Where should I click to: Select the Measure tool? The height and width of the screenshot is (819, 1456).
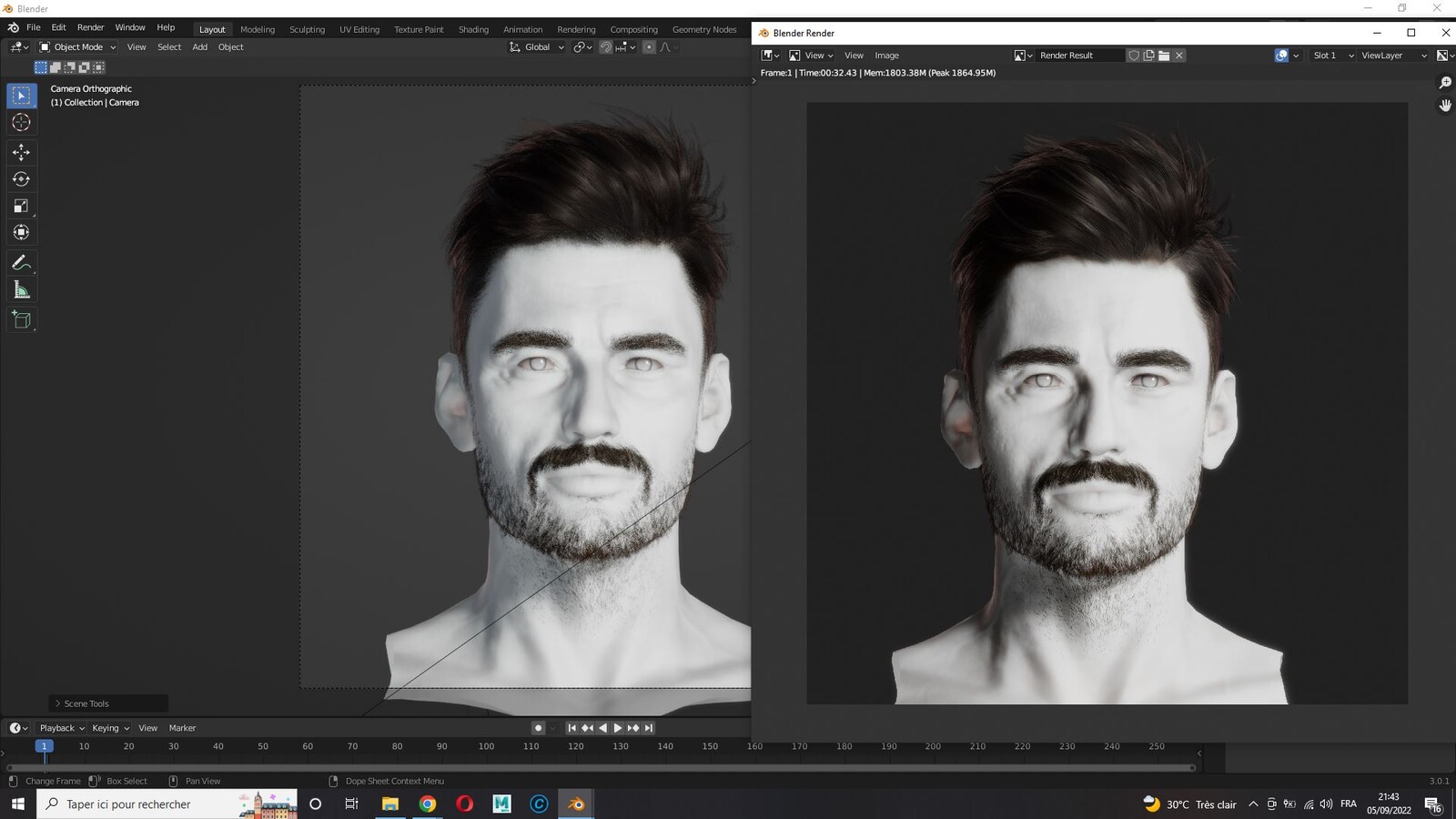tap(21, 290)
